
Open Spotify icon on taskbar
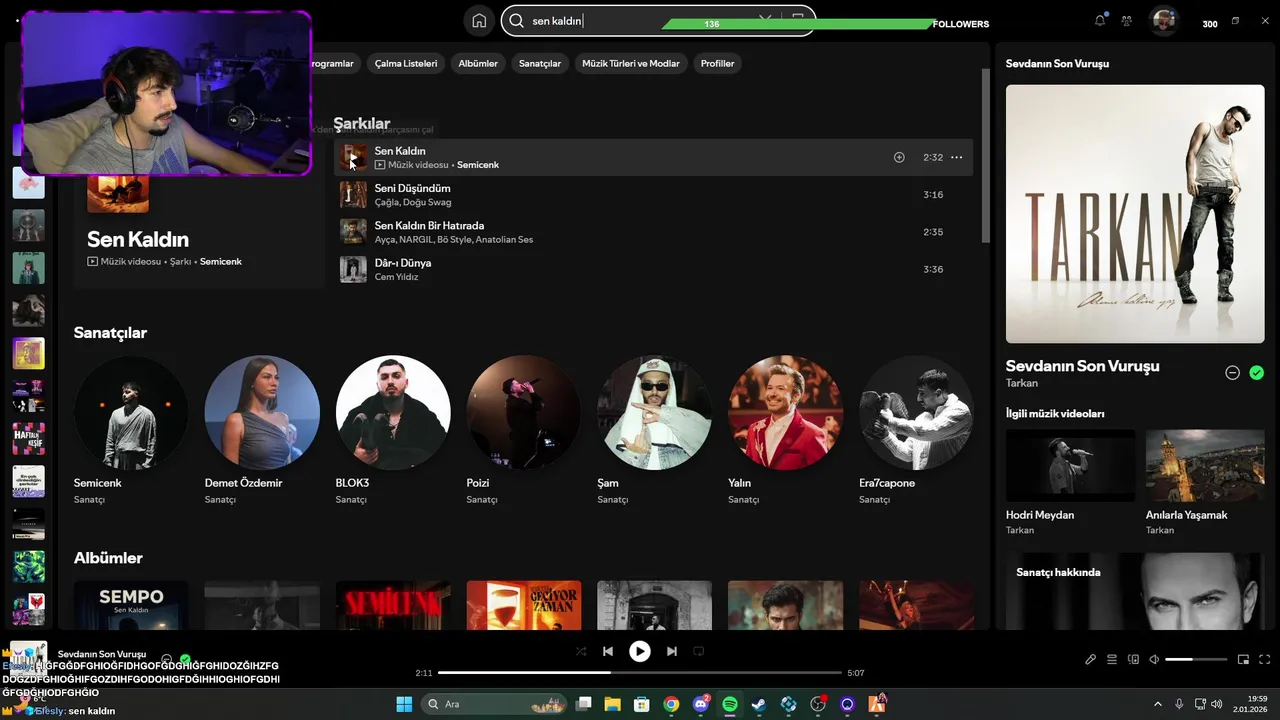point(730,704)
